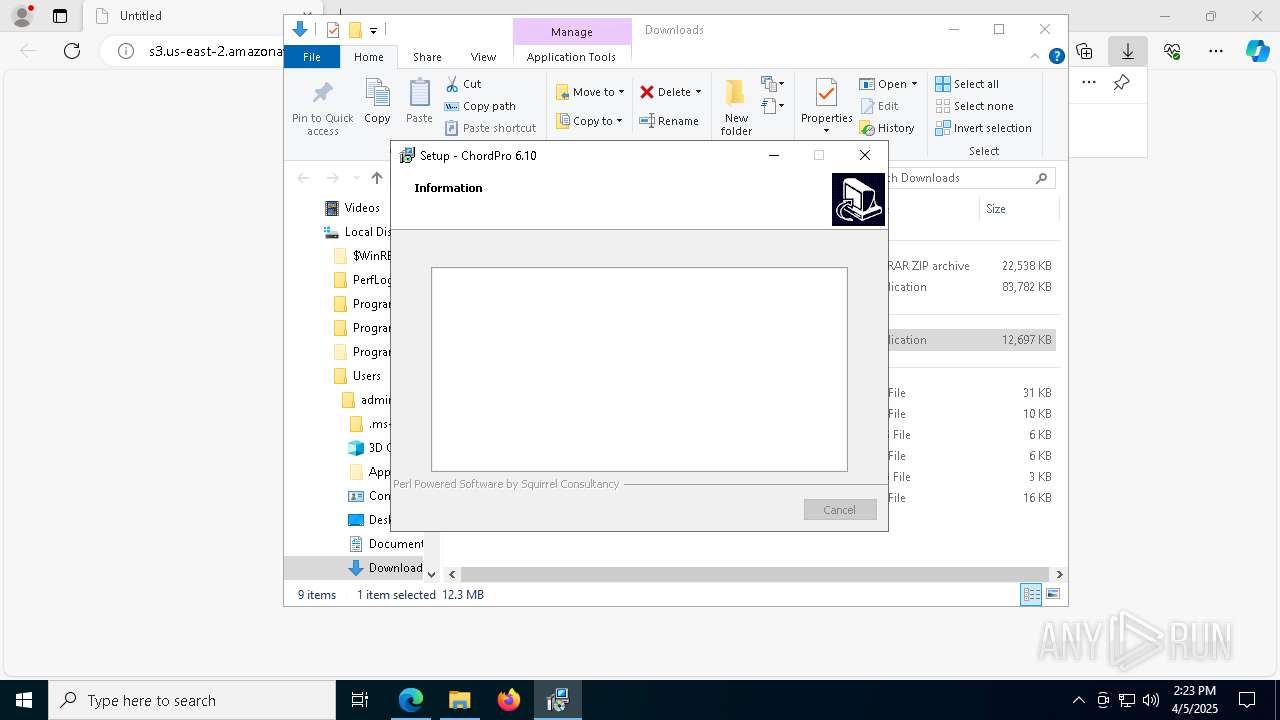Image resolution: width=1280 pixels, height=720 pixels.
Task: Click the taskbar search box
Action: point(192,700)
